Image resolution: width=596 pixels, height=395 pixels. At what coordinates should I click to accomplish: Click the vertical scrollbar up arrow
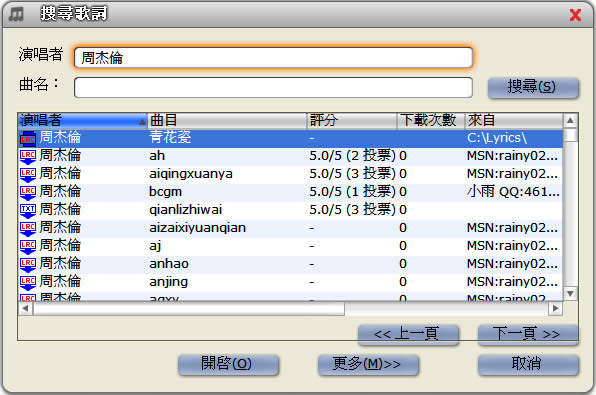(570, 121)
